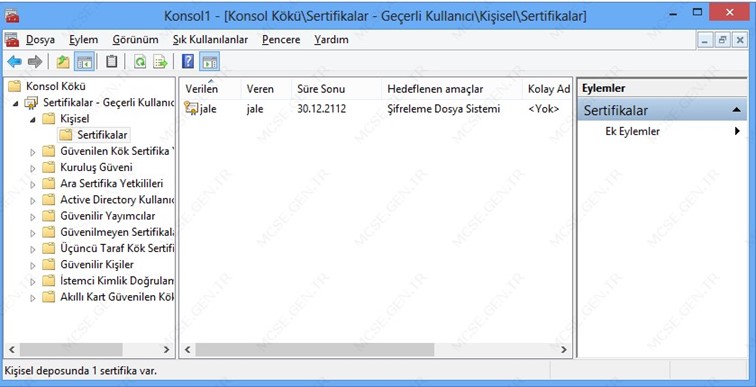Minimize the inner MDI child window
The image size is (756, 387).
tap(705, 40)
